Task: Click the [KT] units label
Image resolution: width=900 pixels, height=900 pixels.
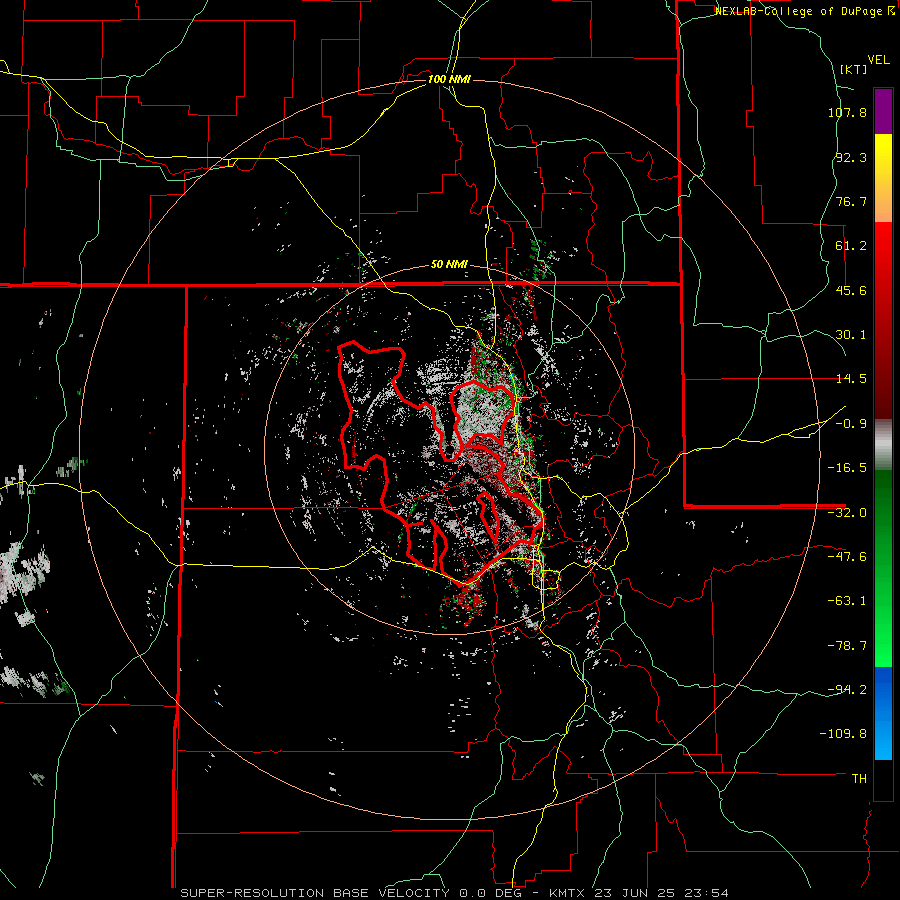Action: pyautogui.click(x=854, y=69)
